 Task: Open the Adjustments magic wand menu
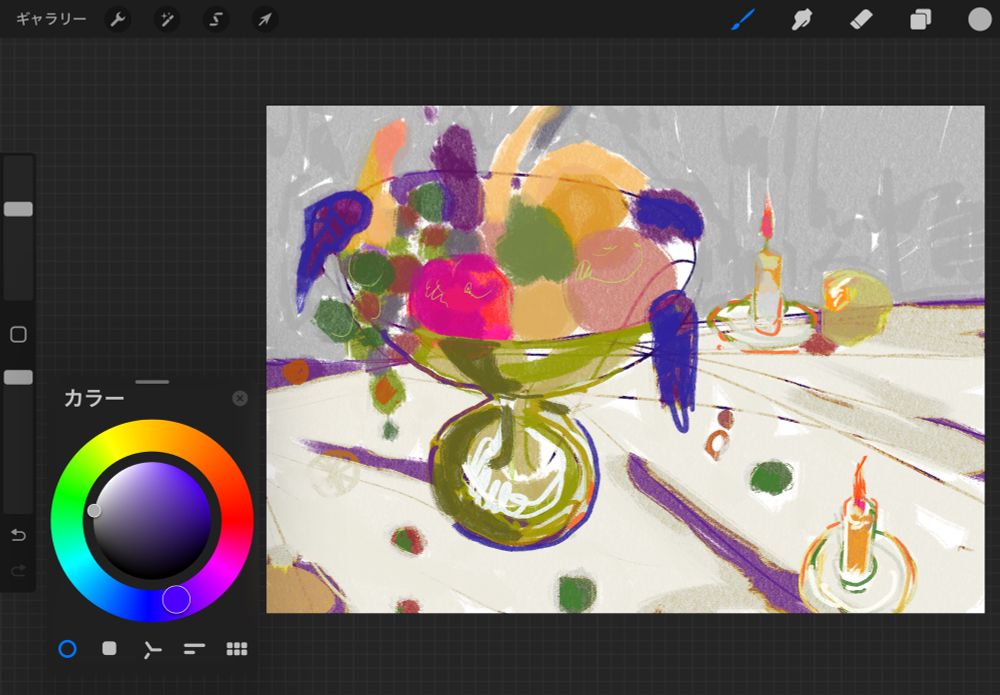point(166,20)
